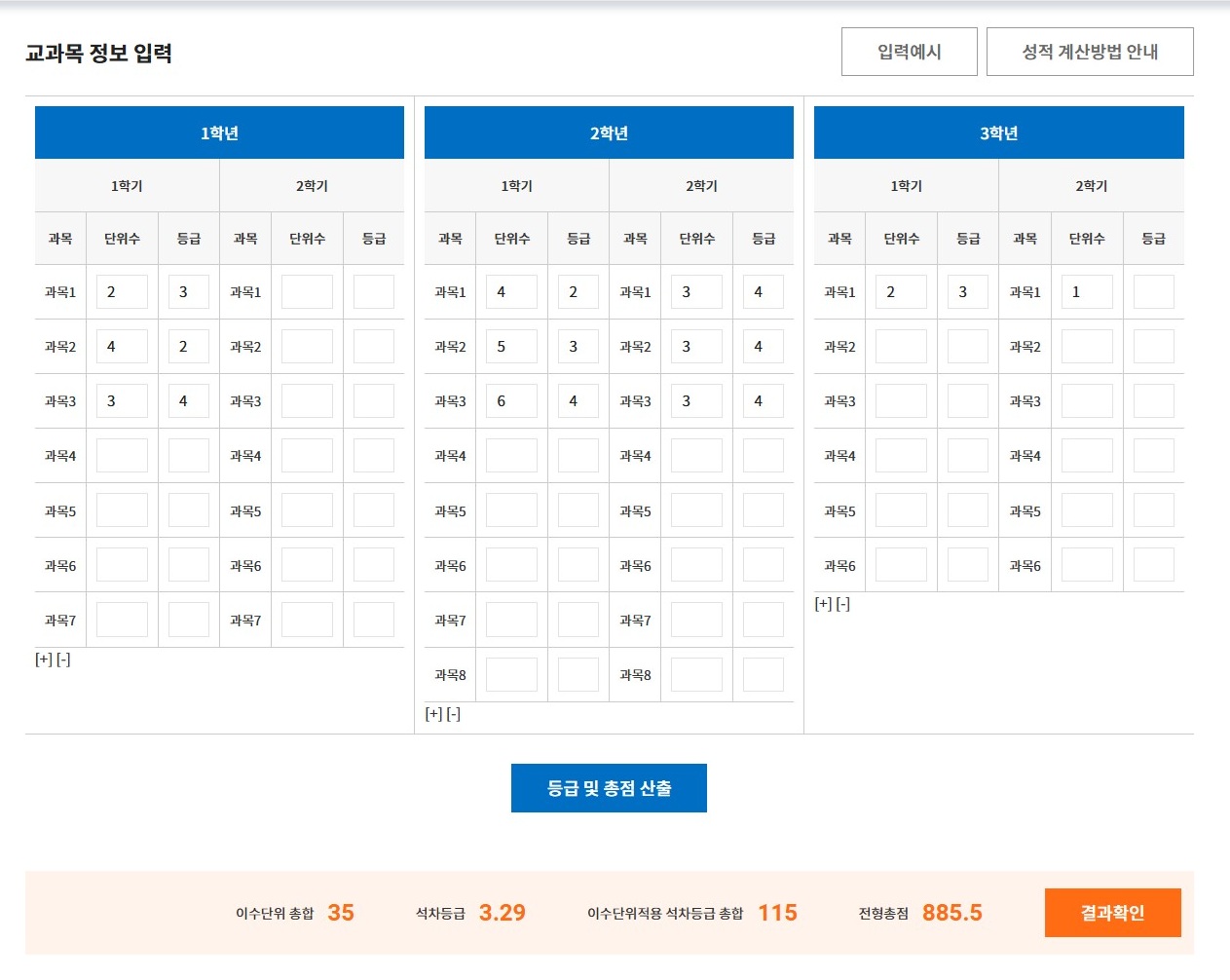Select 1학년 1학기 과목7 등급 field

point(188,621)
